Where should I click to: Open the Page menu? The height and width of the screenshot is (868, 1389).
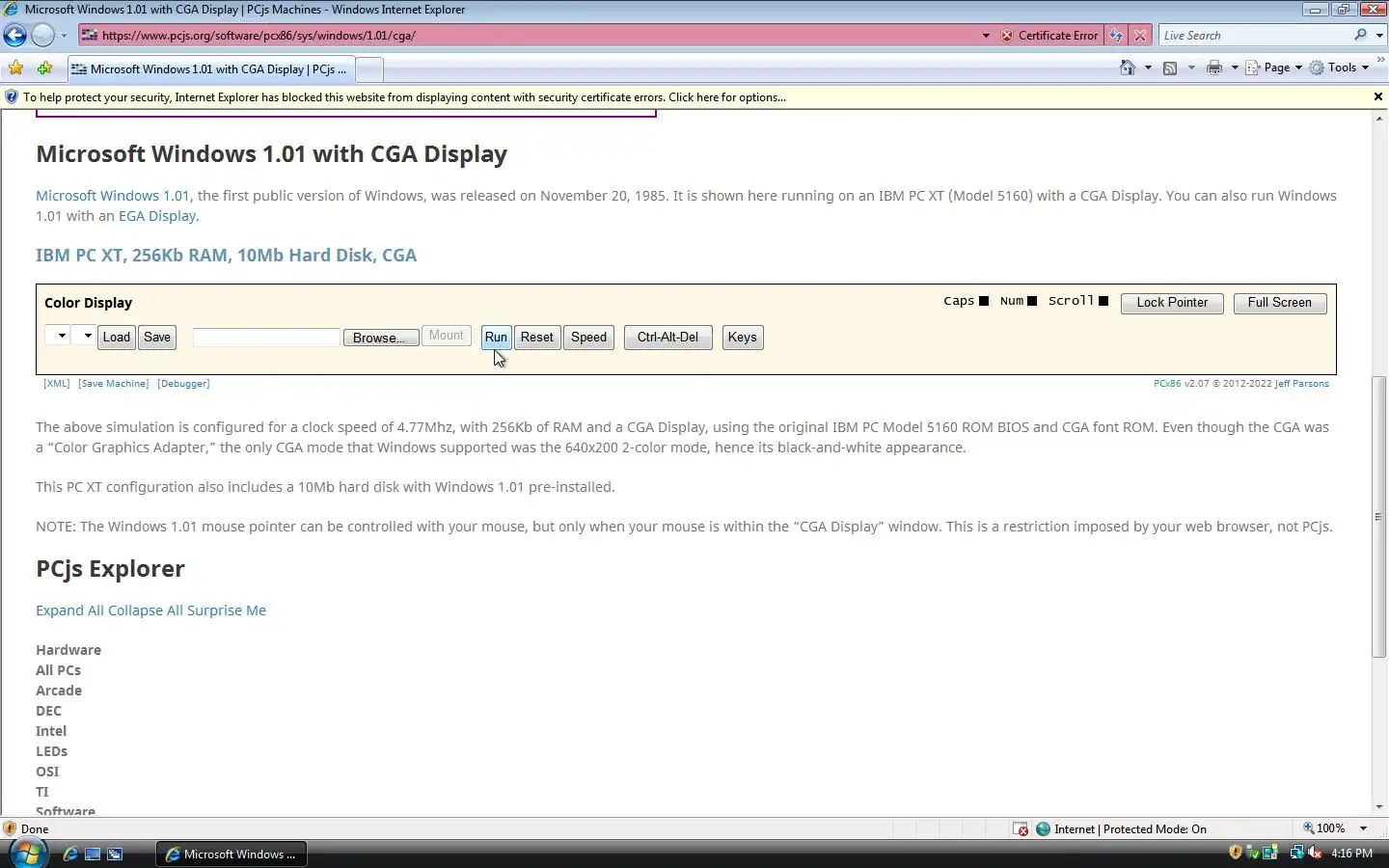pyautogui.click(x=1274, y=68)
